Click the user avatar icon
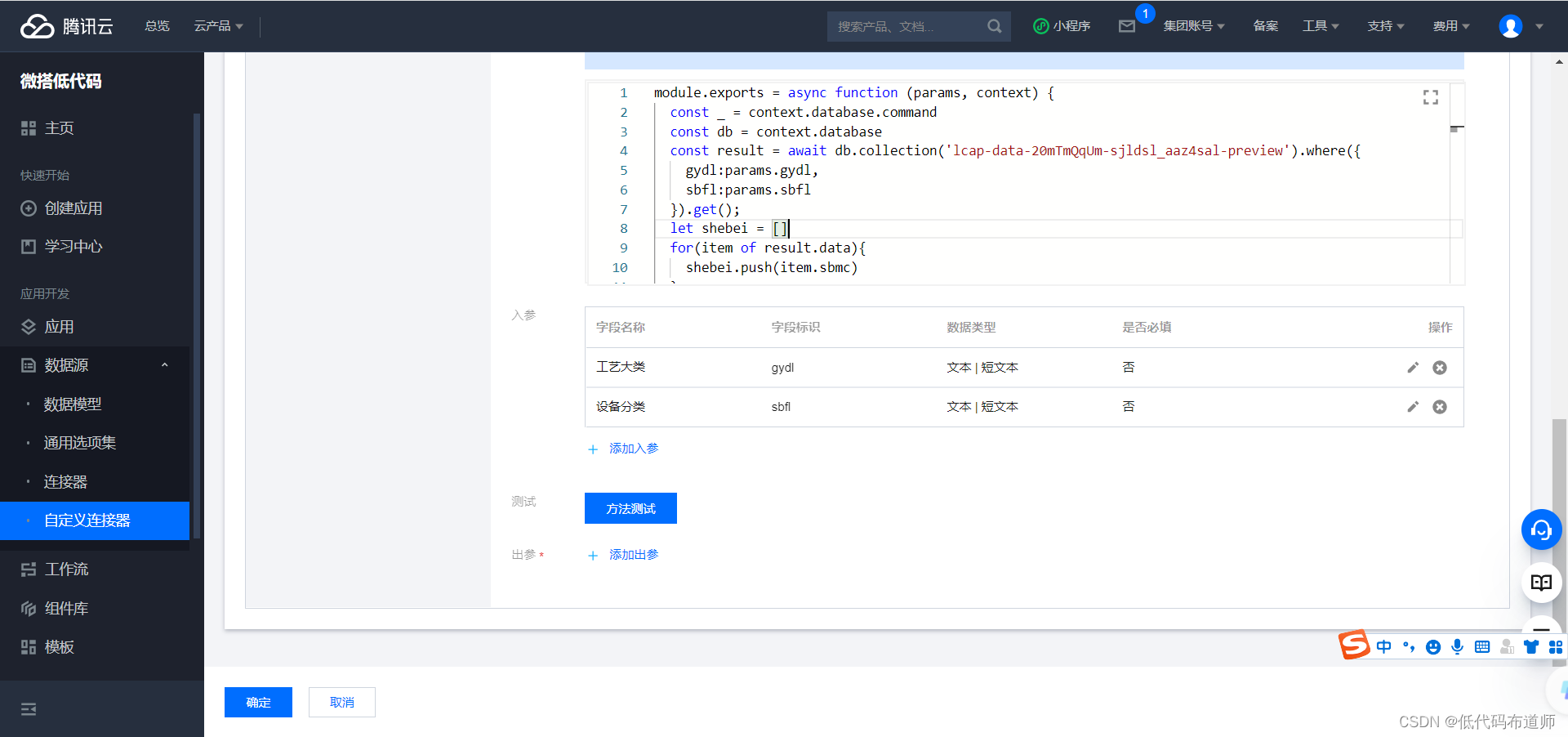The image size is (1568, 737). [1511, 26]
